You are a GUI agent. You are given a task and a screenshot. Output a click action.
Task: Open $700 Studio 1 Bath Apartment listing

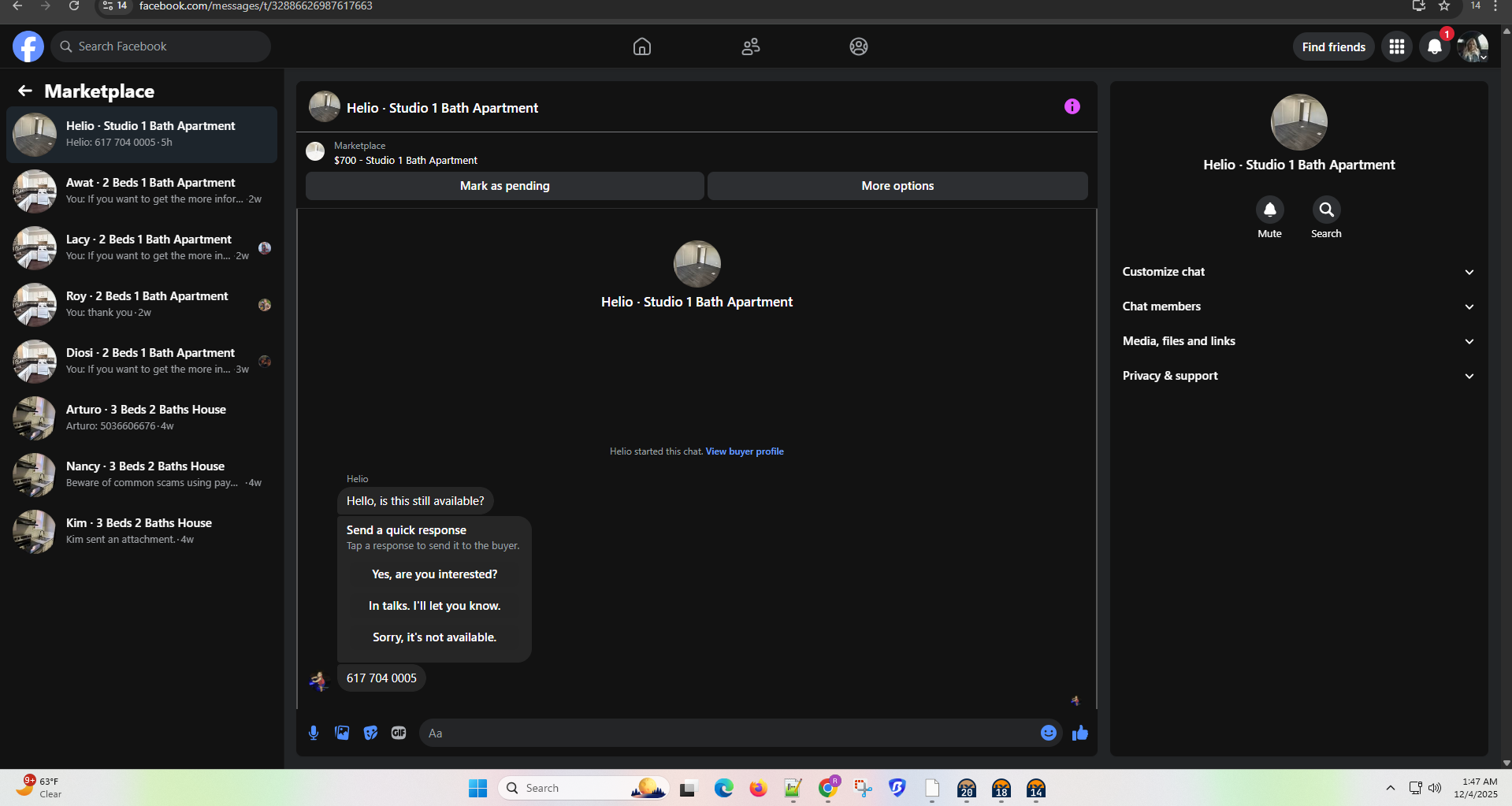pyautogui.click(x=406, y=160)
